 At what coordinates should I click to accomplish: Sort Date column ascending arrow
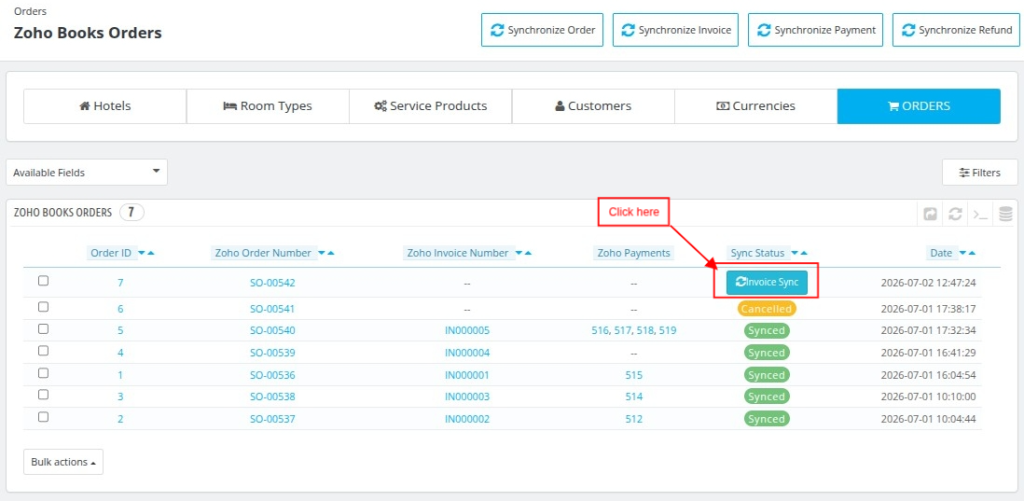(x=972, y=253)
